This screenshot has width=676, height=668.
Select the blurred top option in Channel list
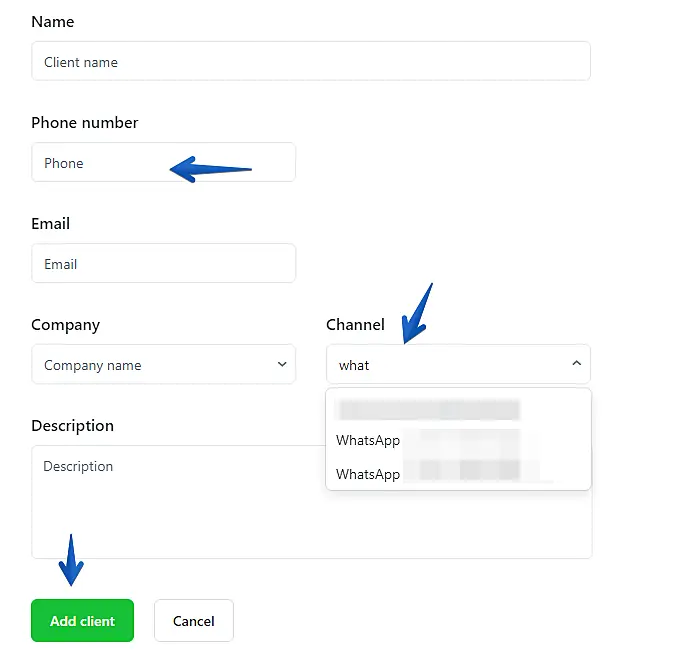pos(430,410)
